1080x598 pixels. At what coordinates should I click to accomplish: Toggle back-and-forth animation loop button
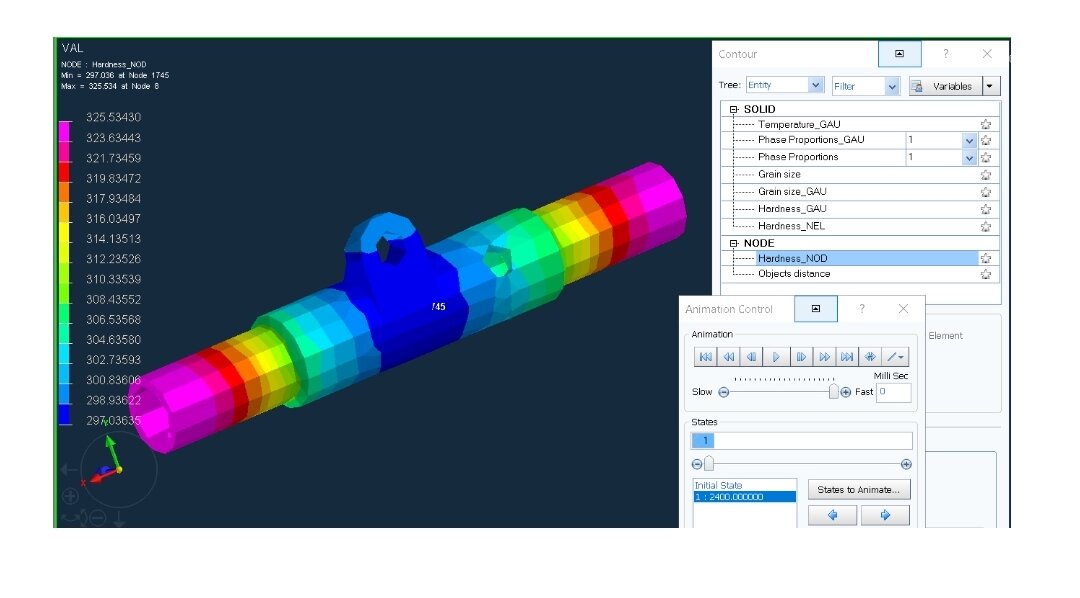(871, 357)
